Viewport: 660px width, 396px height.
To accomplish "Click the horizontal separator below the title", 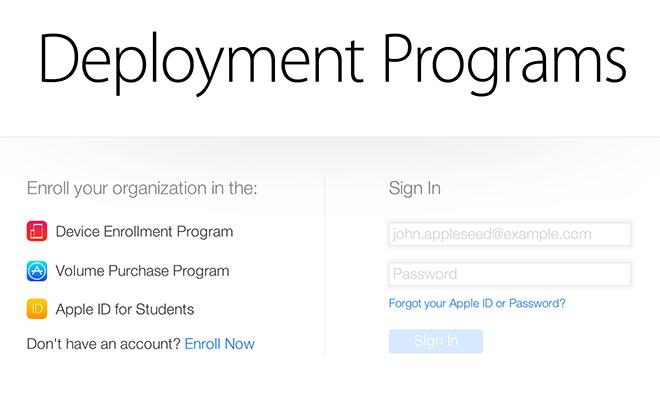I will pos(330,137).
